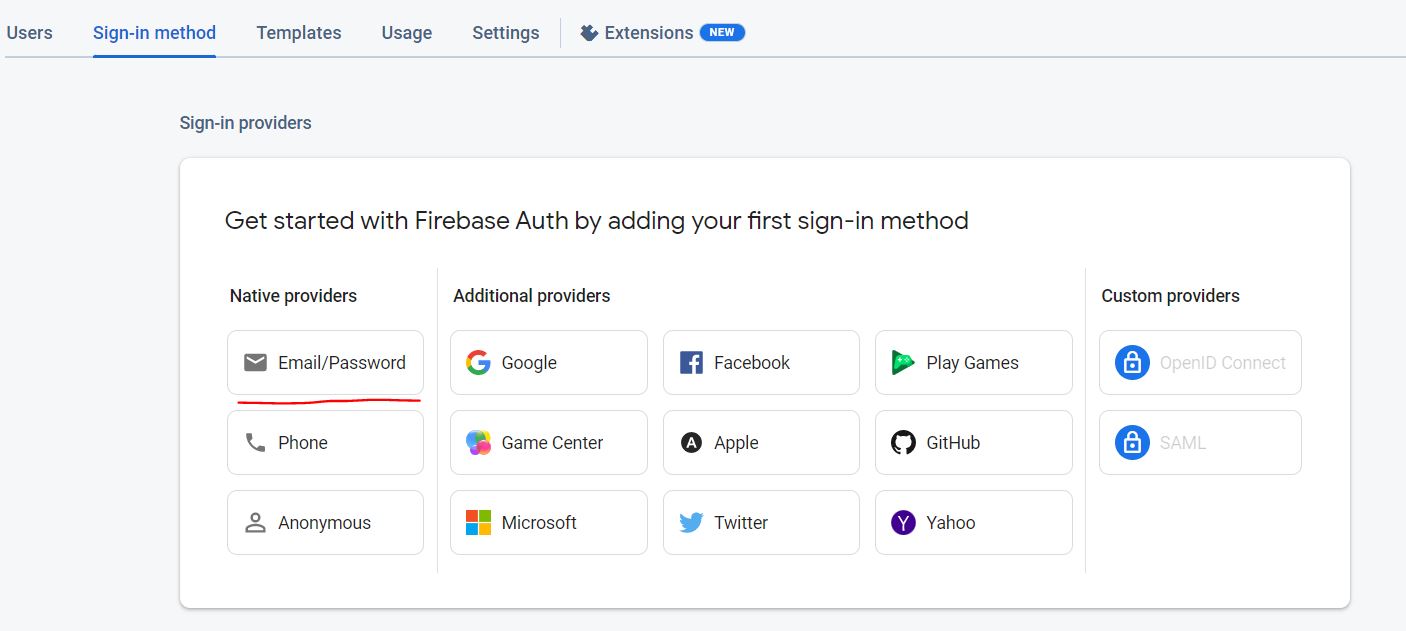Click the Facebook logo icon
The width and height of the screenshot is (1406, 631).
pyautogui.click(x=691, y=362)
